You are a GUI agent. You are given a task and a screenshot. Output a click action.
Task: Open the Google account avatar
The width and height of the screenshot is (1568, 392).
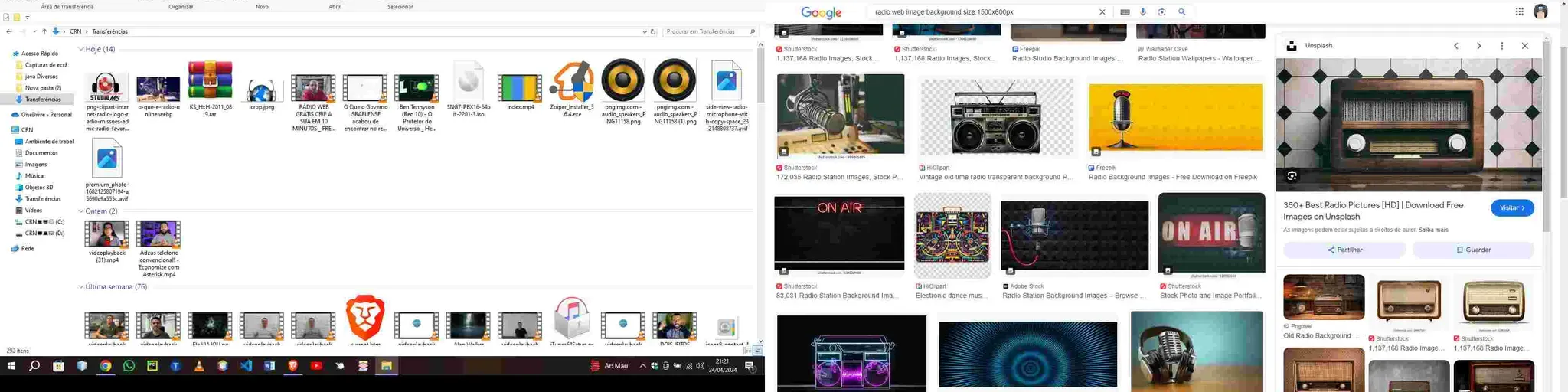[1541, 11]
